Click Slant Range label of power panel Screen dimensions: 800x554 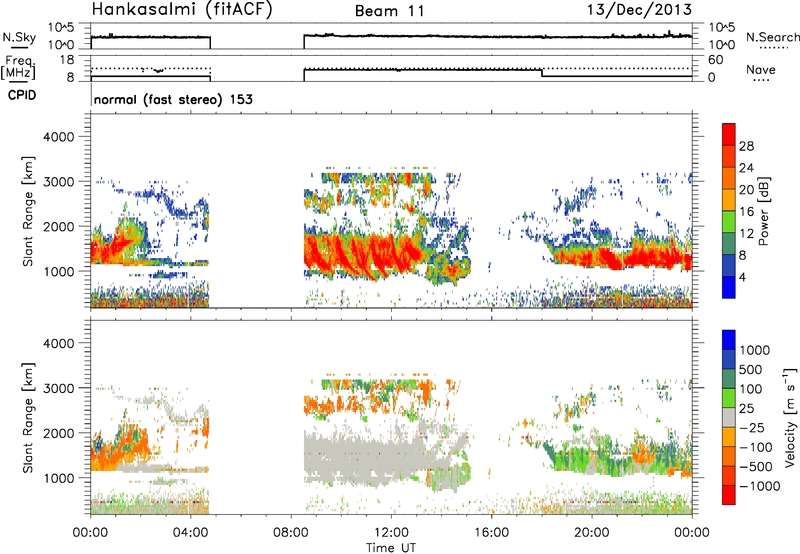coord(28,211)
